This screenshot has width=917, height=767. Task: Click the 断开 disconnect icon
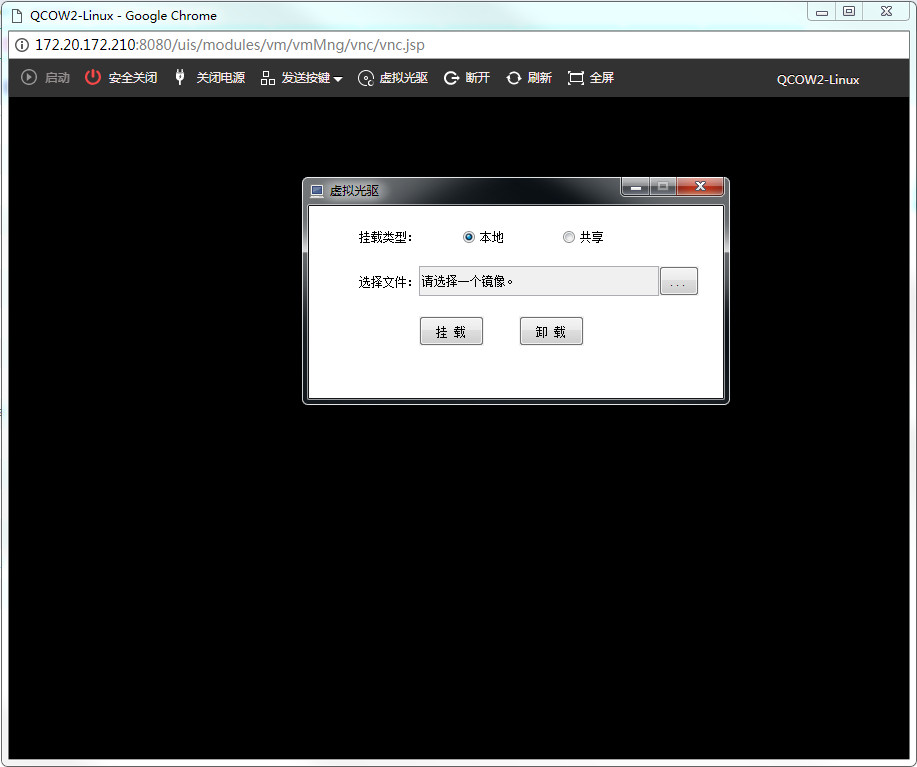451,78
